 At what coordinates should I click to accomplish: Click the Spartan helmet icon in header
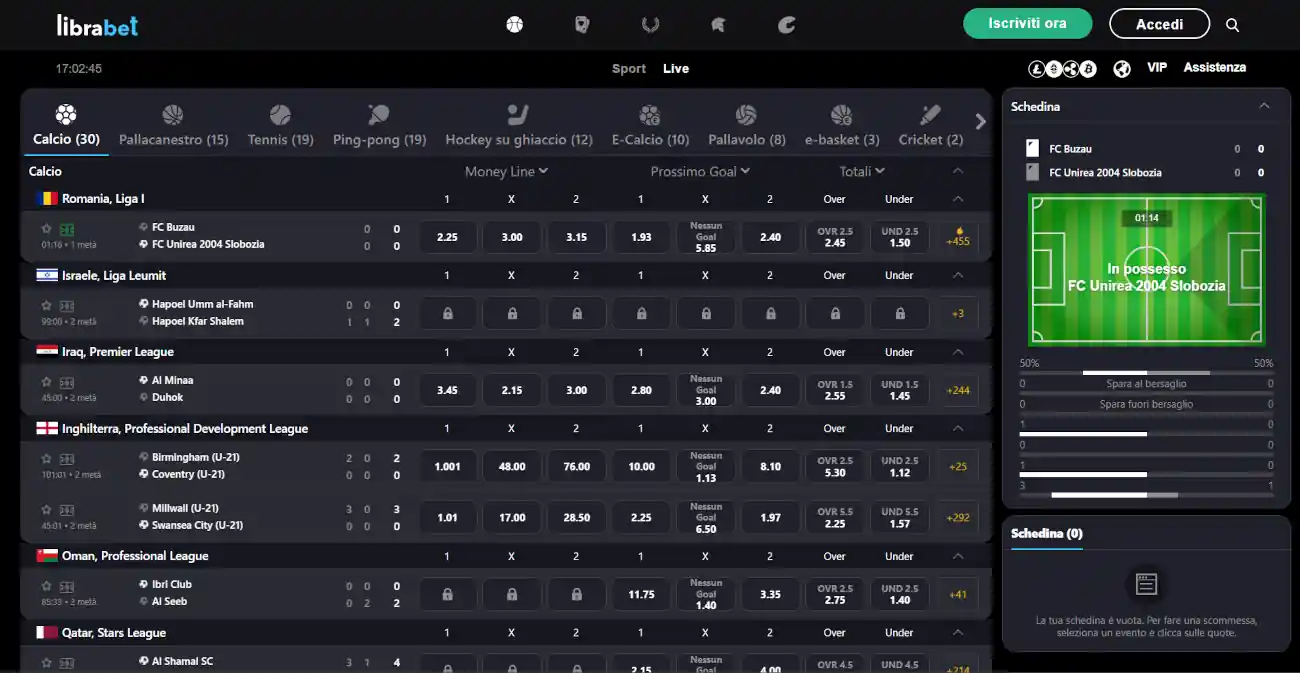pos(718,24)
